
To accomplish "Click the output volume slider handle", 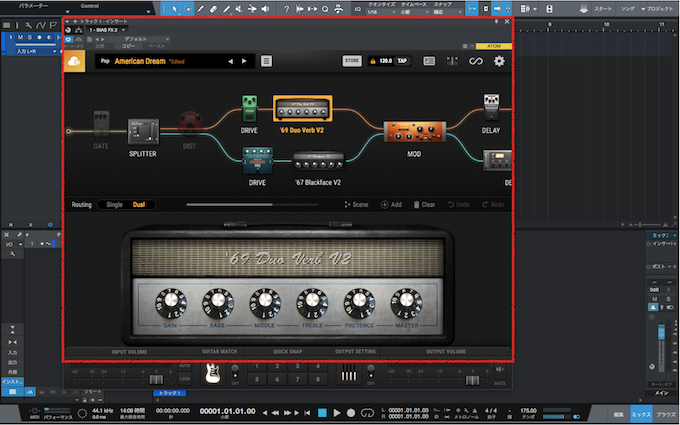I will pos(472,380).
